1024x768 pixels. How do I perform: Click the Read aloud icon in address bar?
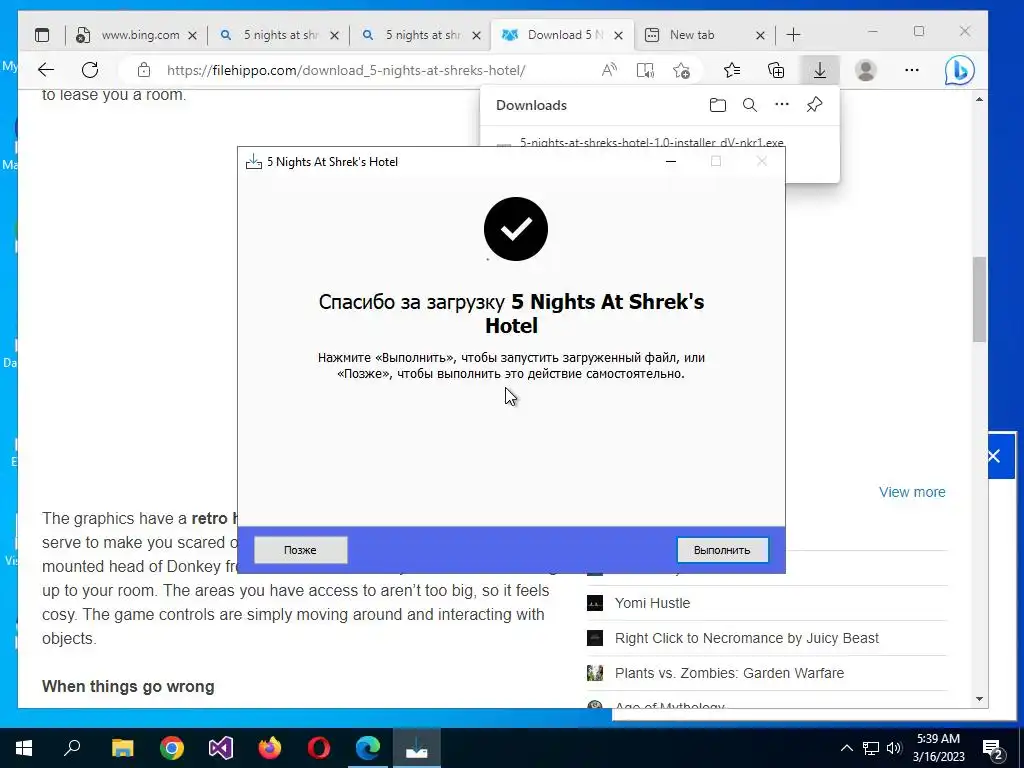tap(609, 70)
